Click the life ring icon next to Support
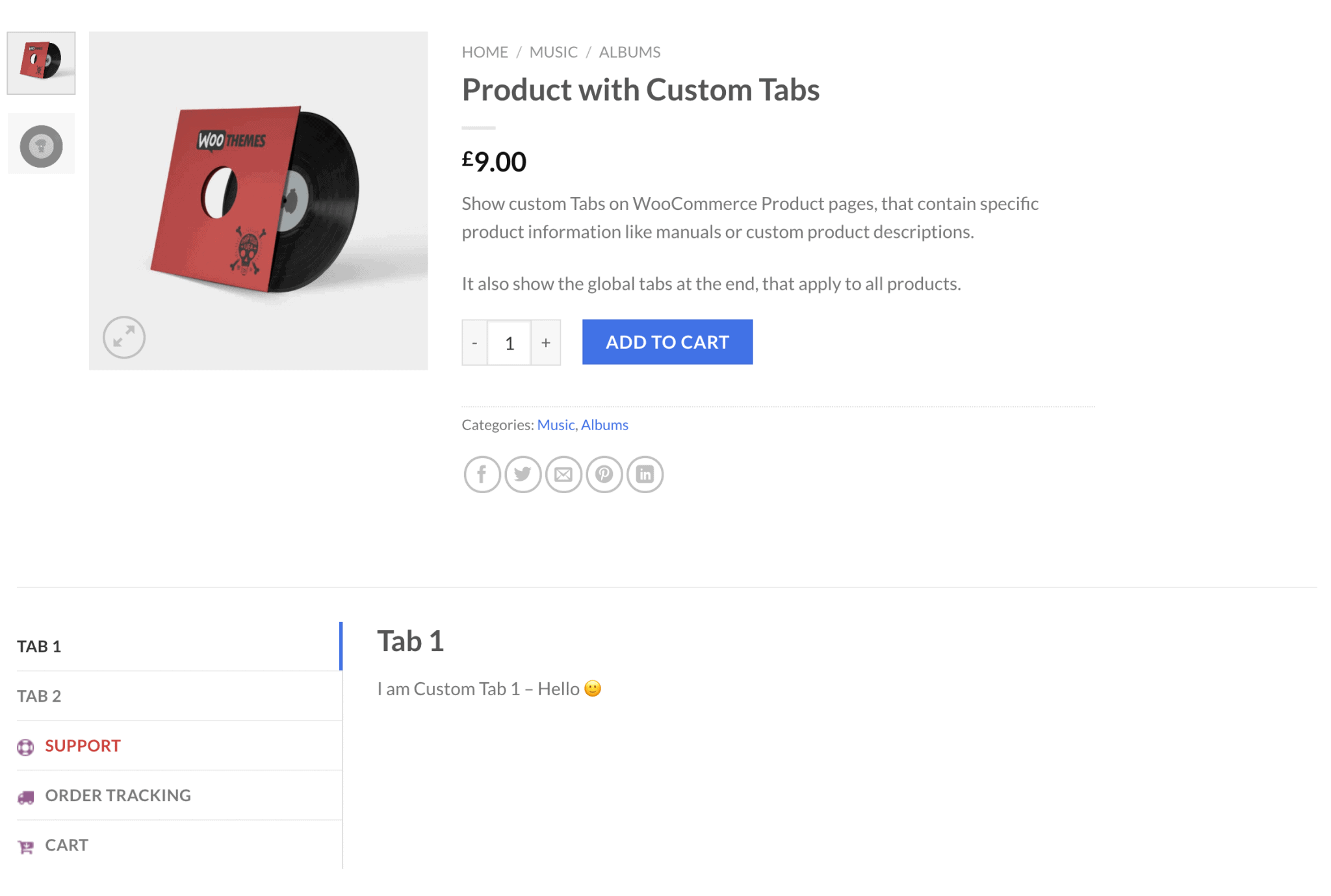This screenshot has width=1331, height=896. click(25, 747)
